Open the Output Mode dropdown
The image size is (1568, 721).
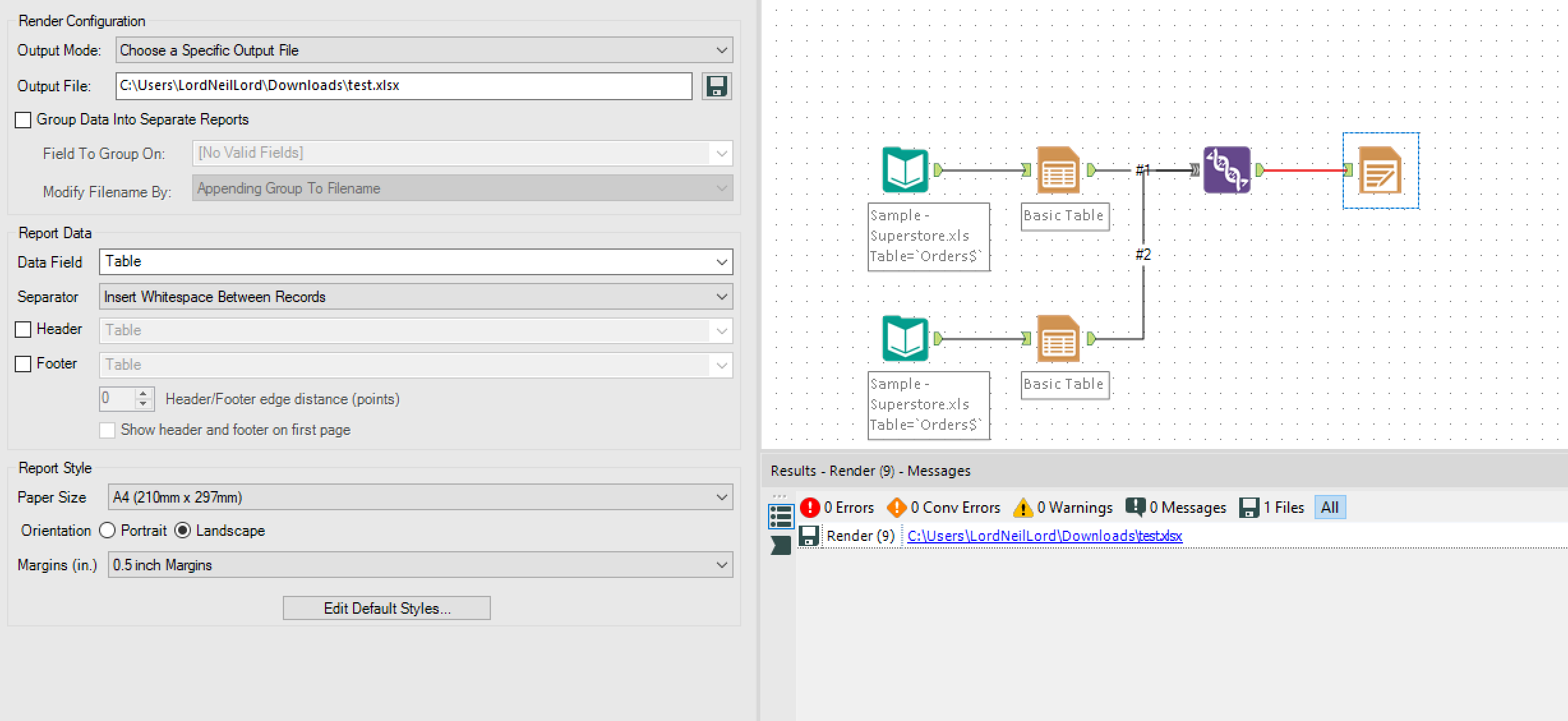[x=423, y=50]
